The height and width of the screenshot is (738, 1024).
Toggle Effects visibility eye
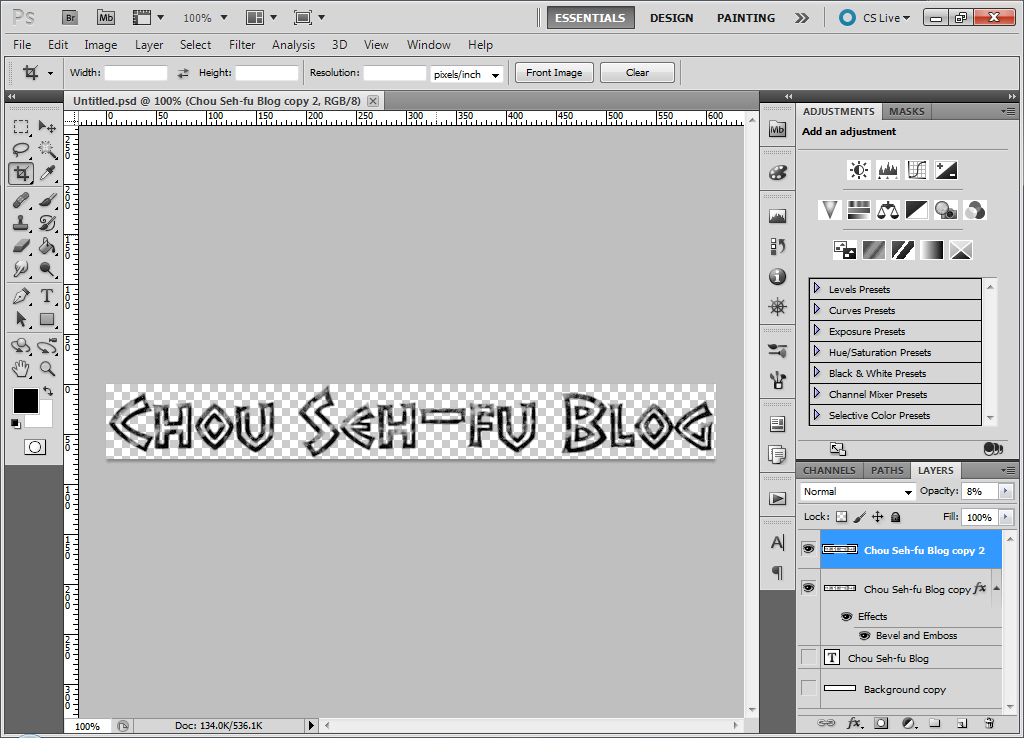coord(846,617)
